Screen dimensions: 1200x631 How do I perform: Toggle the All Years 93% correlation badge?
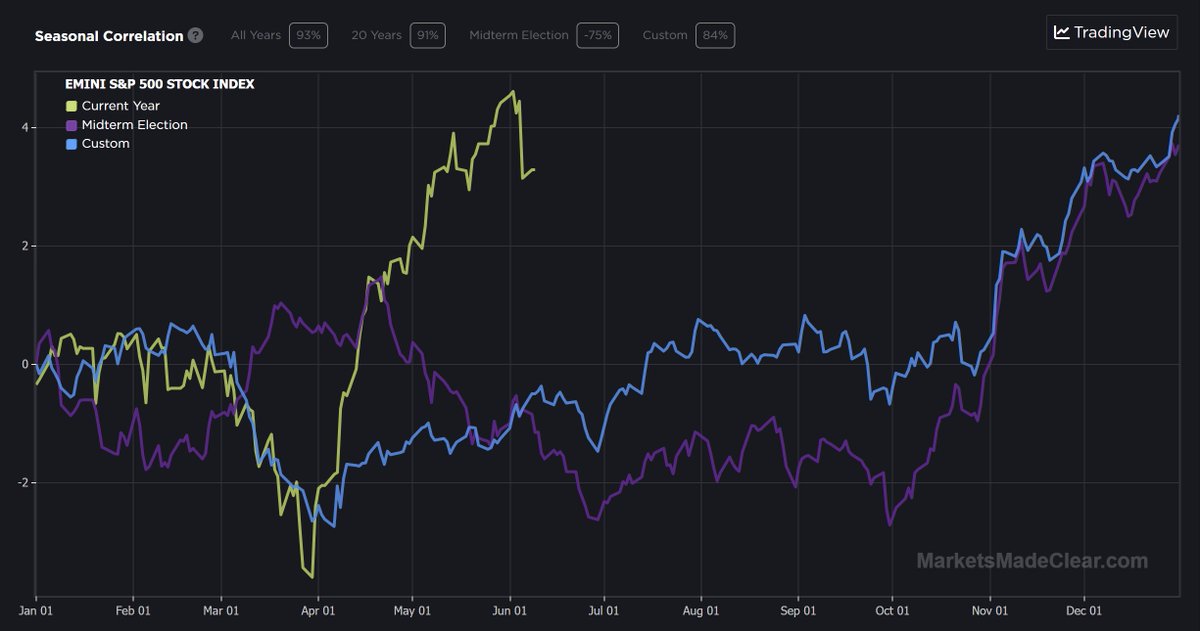308,35
